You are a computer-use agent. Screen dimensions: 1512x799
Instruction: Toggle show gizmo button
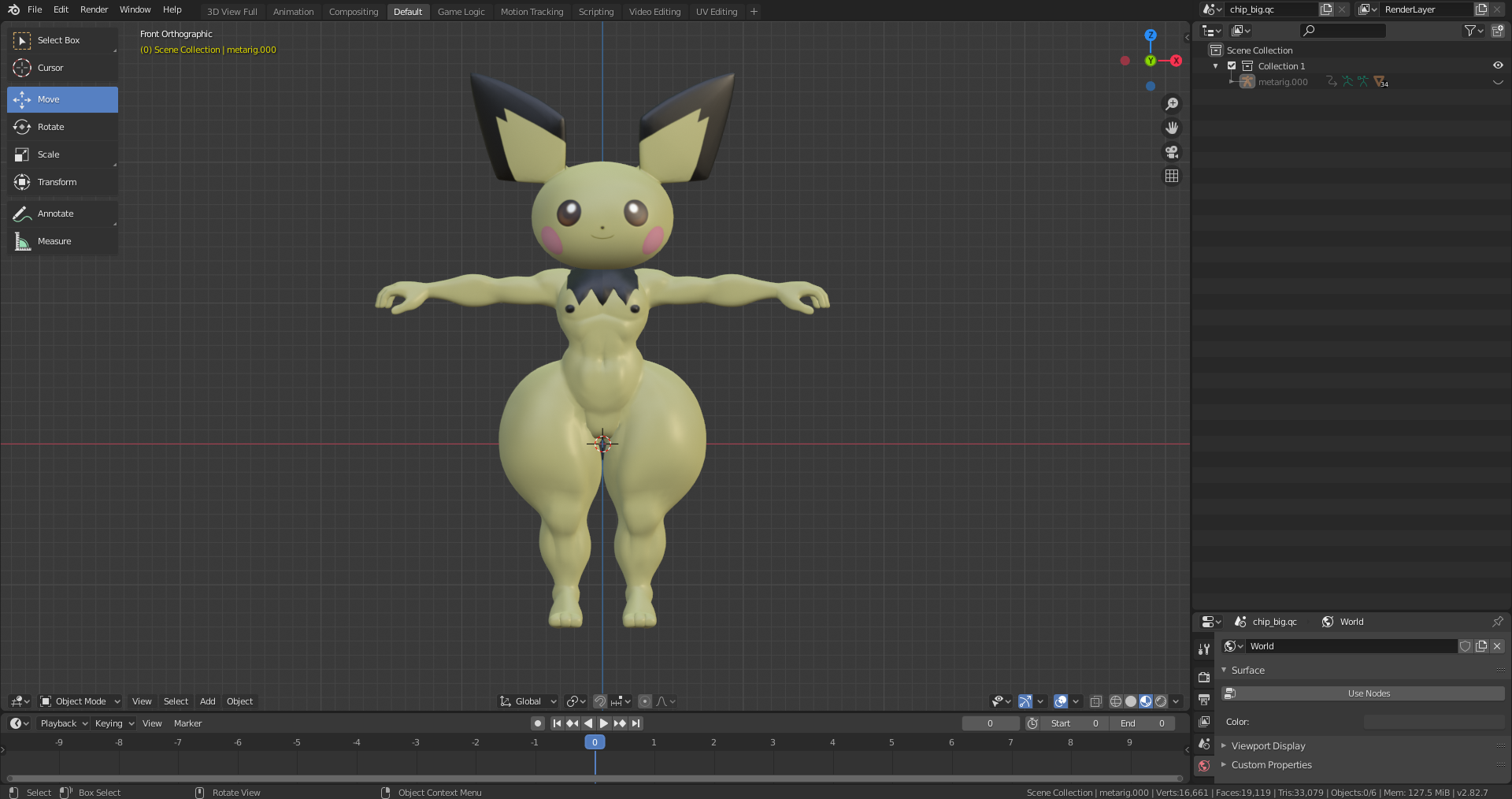(1025, 701)
